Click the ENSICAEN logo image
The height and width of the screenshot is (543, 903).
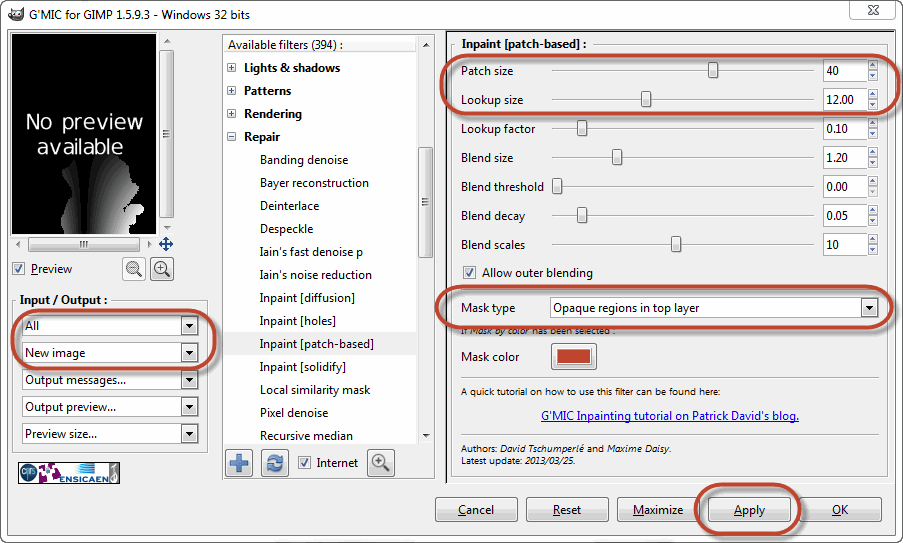point(69,473)
